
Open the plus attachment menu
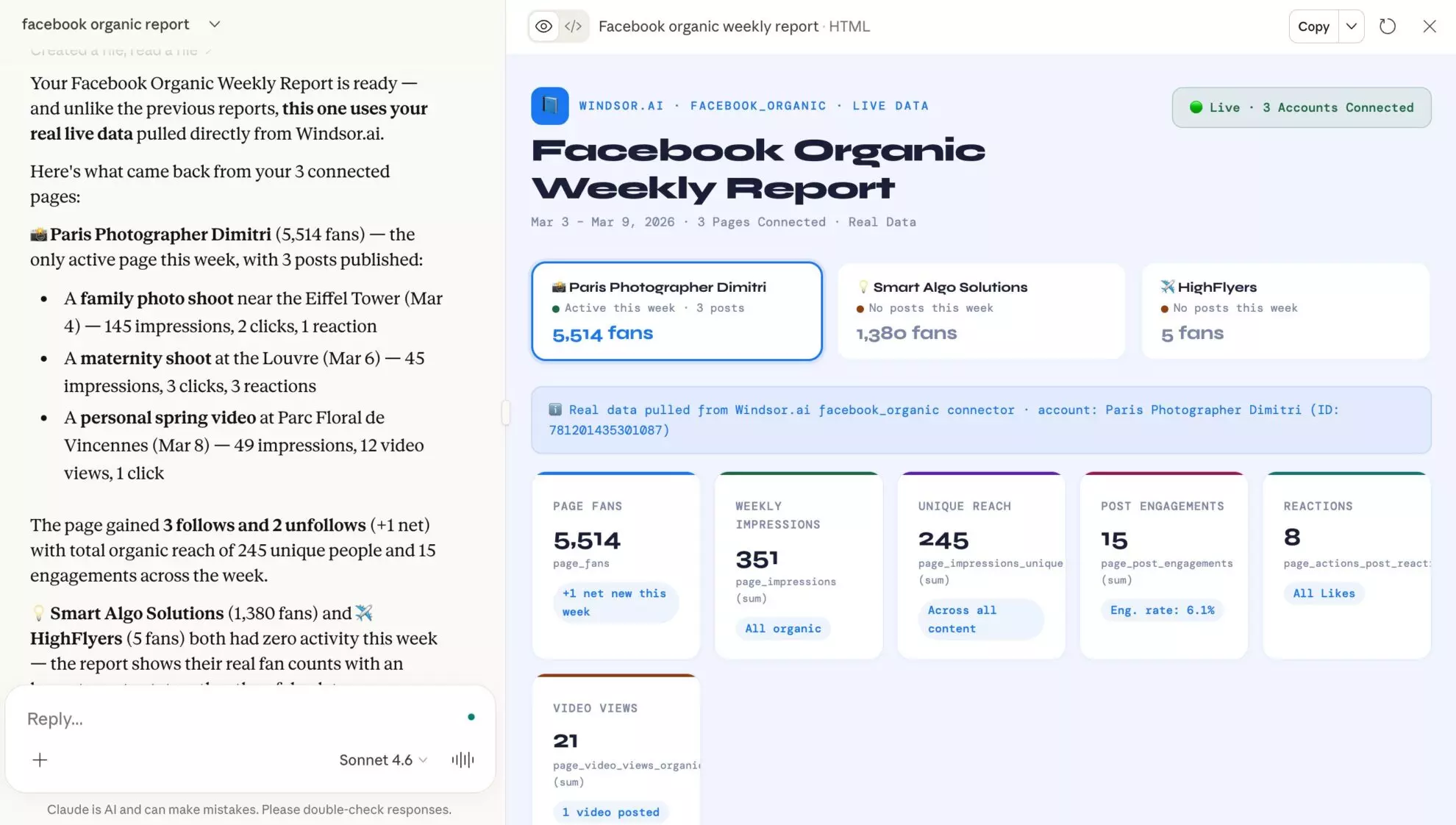tap(40, 760)
